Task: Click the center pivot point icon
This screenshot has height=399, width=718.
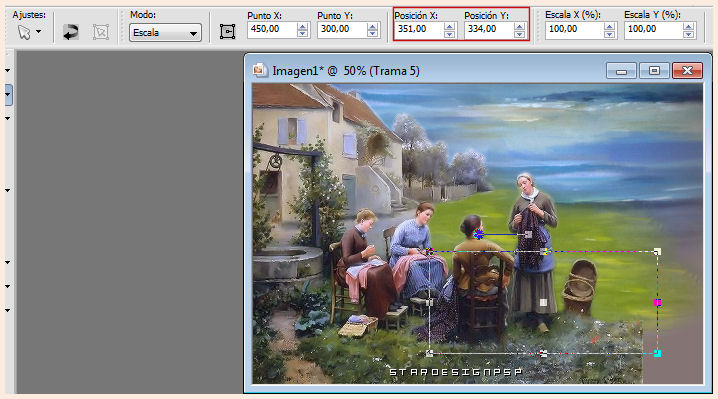Action: pos(228,32)
